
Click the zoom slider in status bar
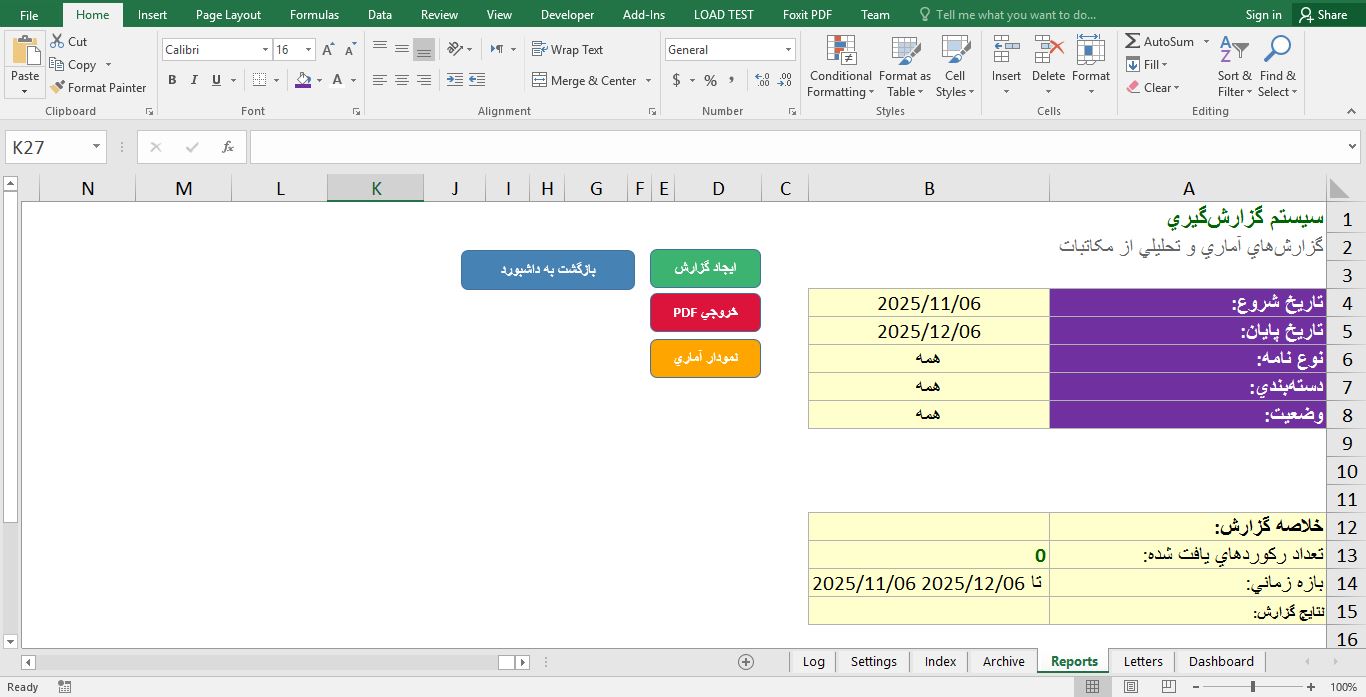[x=1253, y=687]
